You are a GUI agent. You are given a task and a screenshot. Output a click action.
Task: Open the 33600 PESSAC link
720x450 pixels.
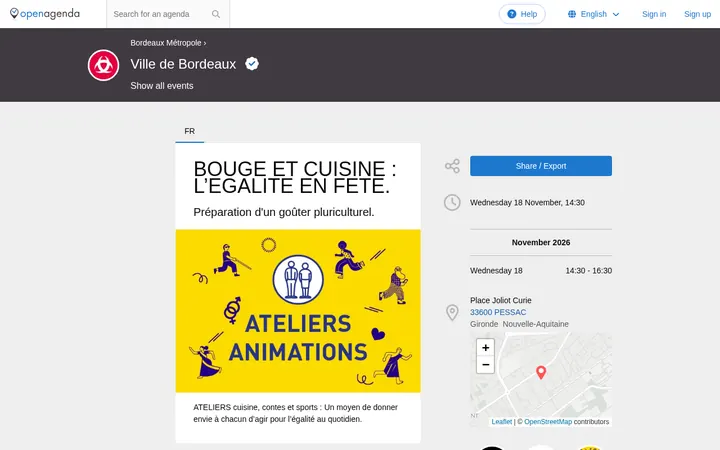[x=498, y=312]
